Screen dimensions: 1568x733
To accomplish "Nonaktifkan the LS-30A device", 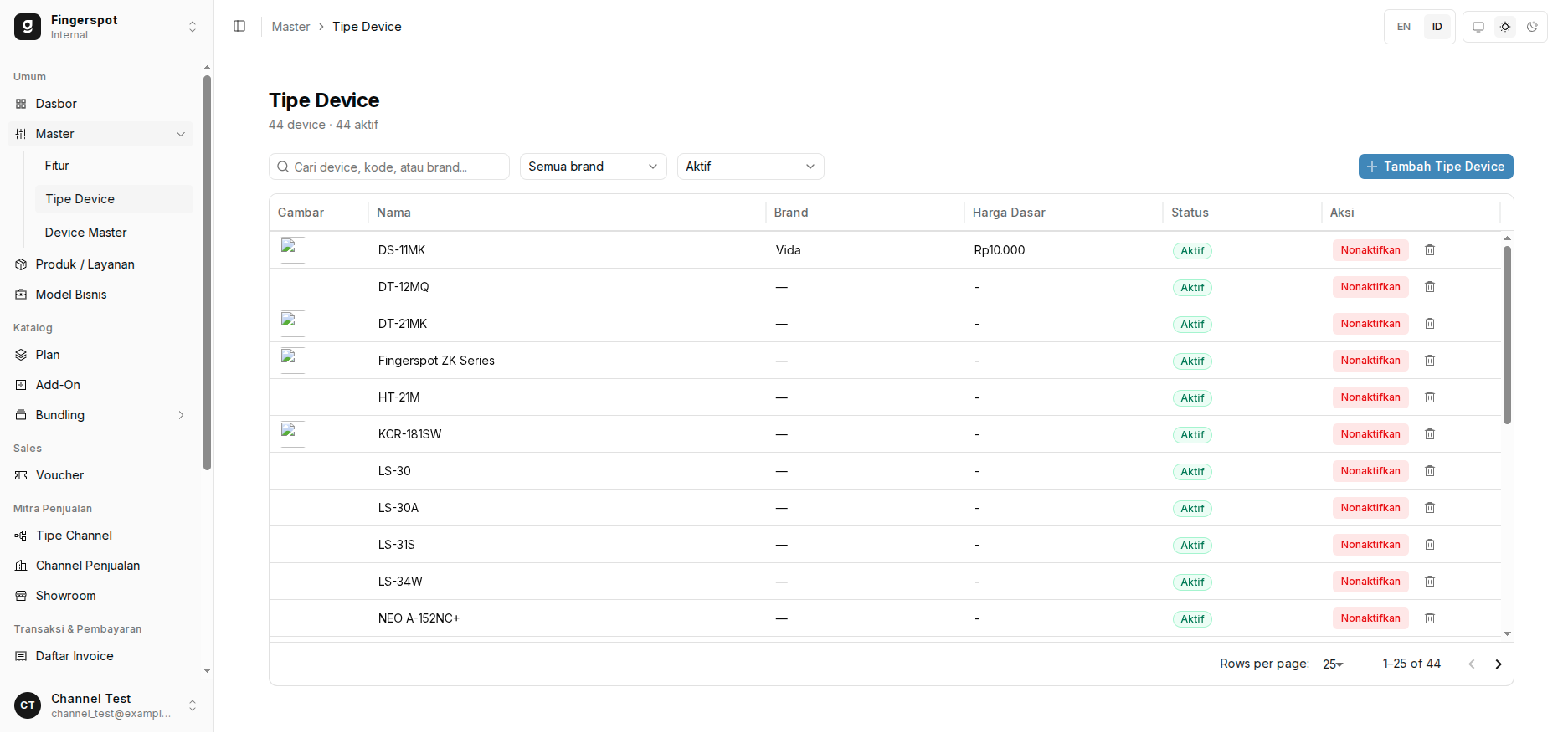I will (1370, 508).
